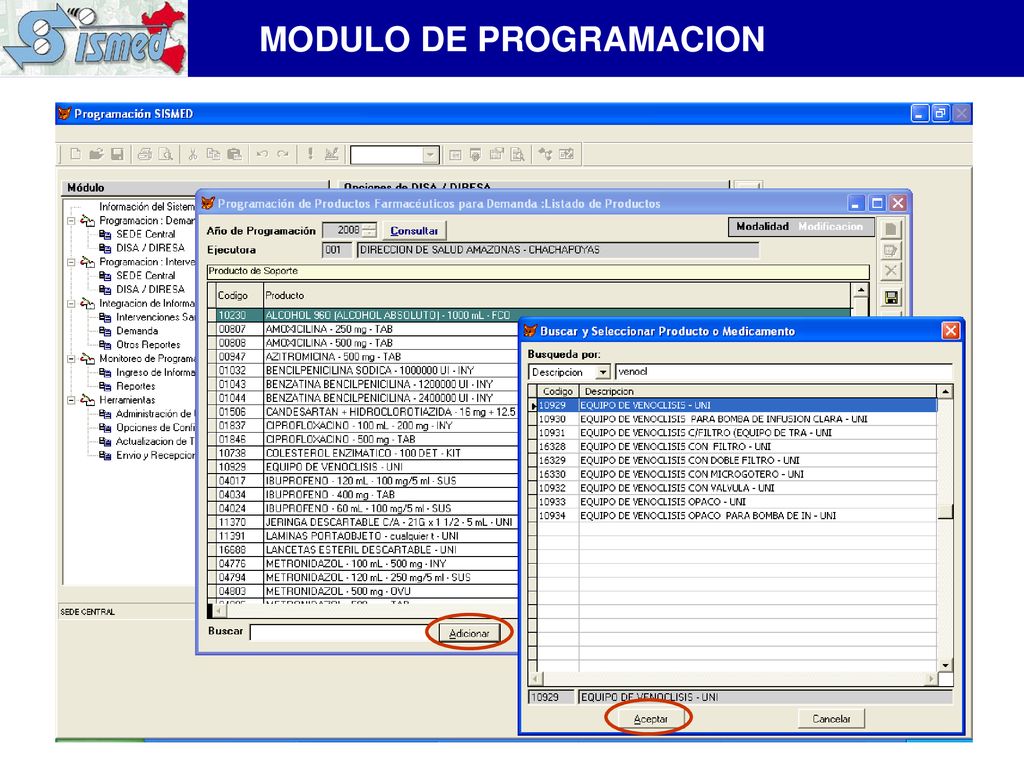The width and height of the screenshot is (1024, 768).
Task: Click the Paste clipboard toolbar icon
Action: coord(234,154)
